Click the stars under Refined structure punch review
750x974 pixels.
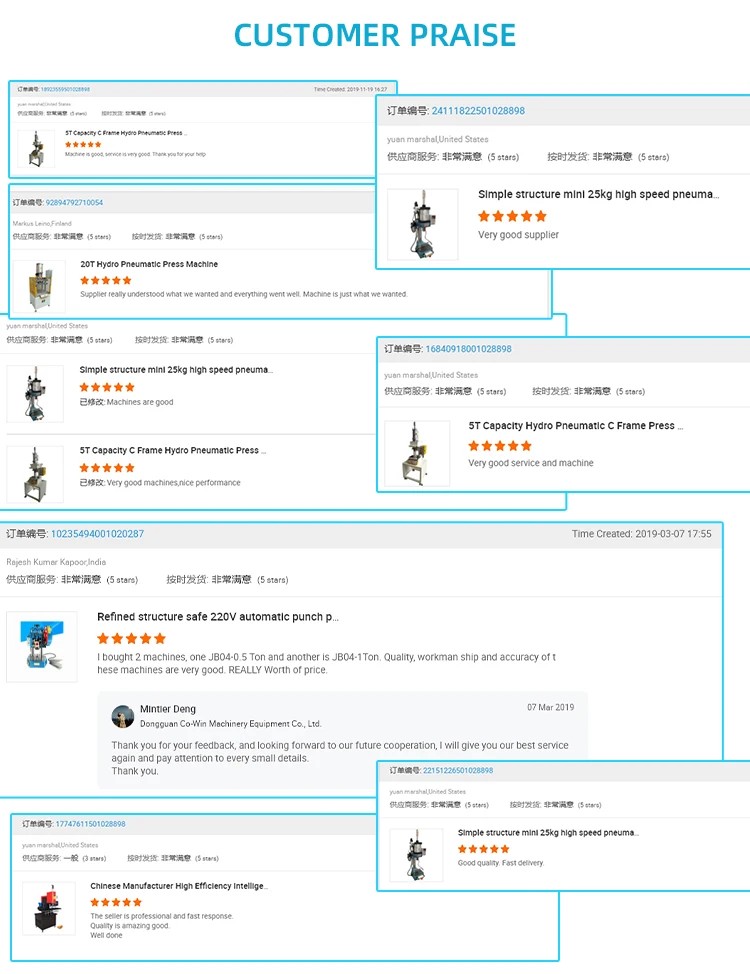pos(132,639)
